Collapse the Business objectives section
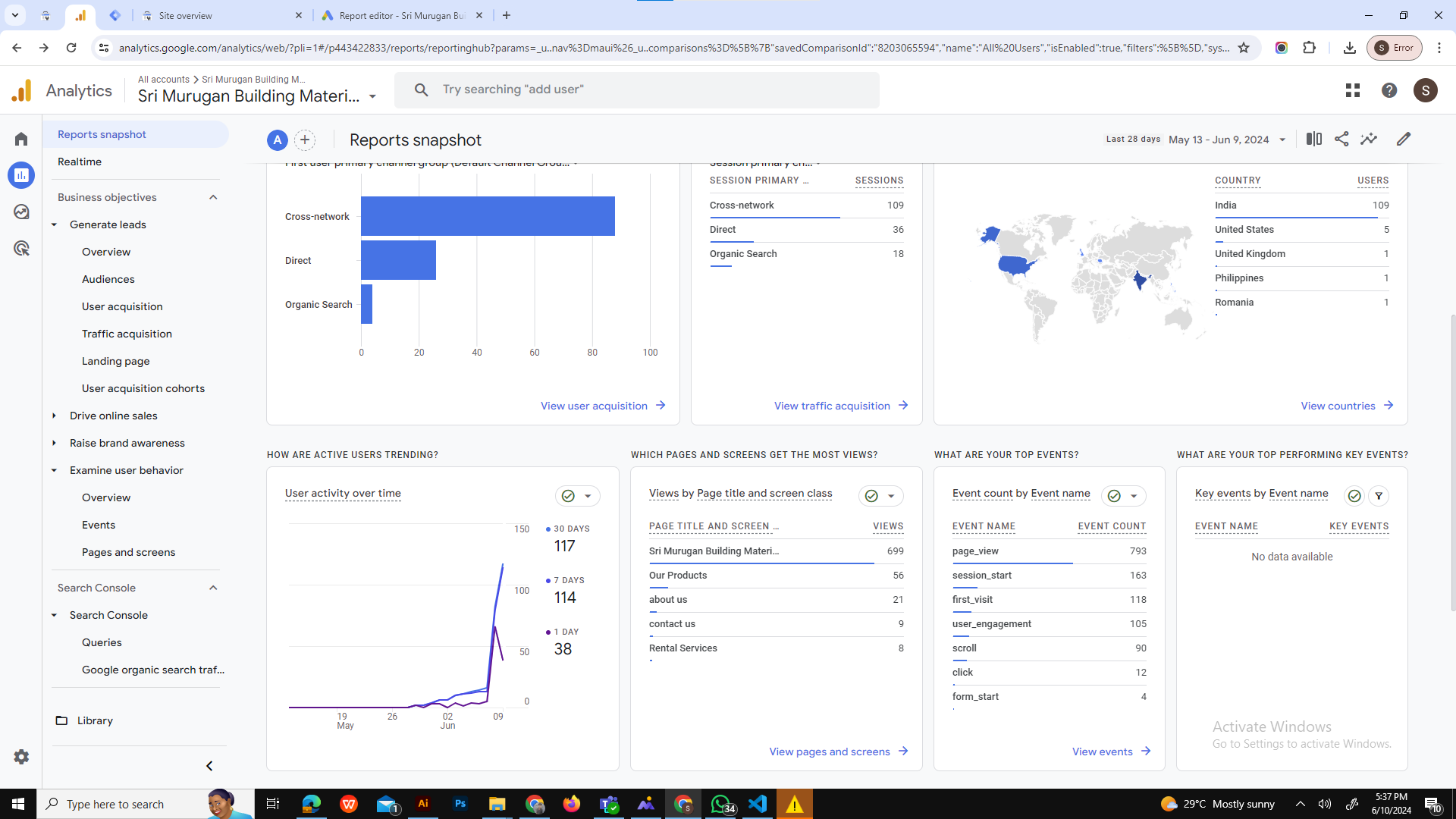This screenshot has height=819, width=1456. coord(213,196)
